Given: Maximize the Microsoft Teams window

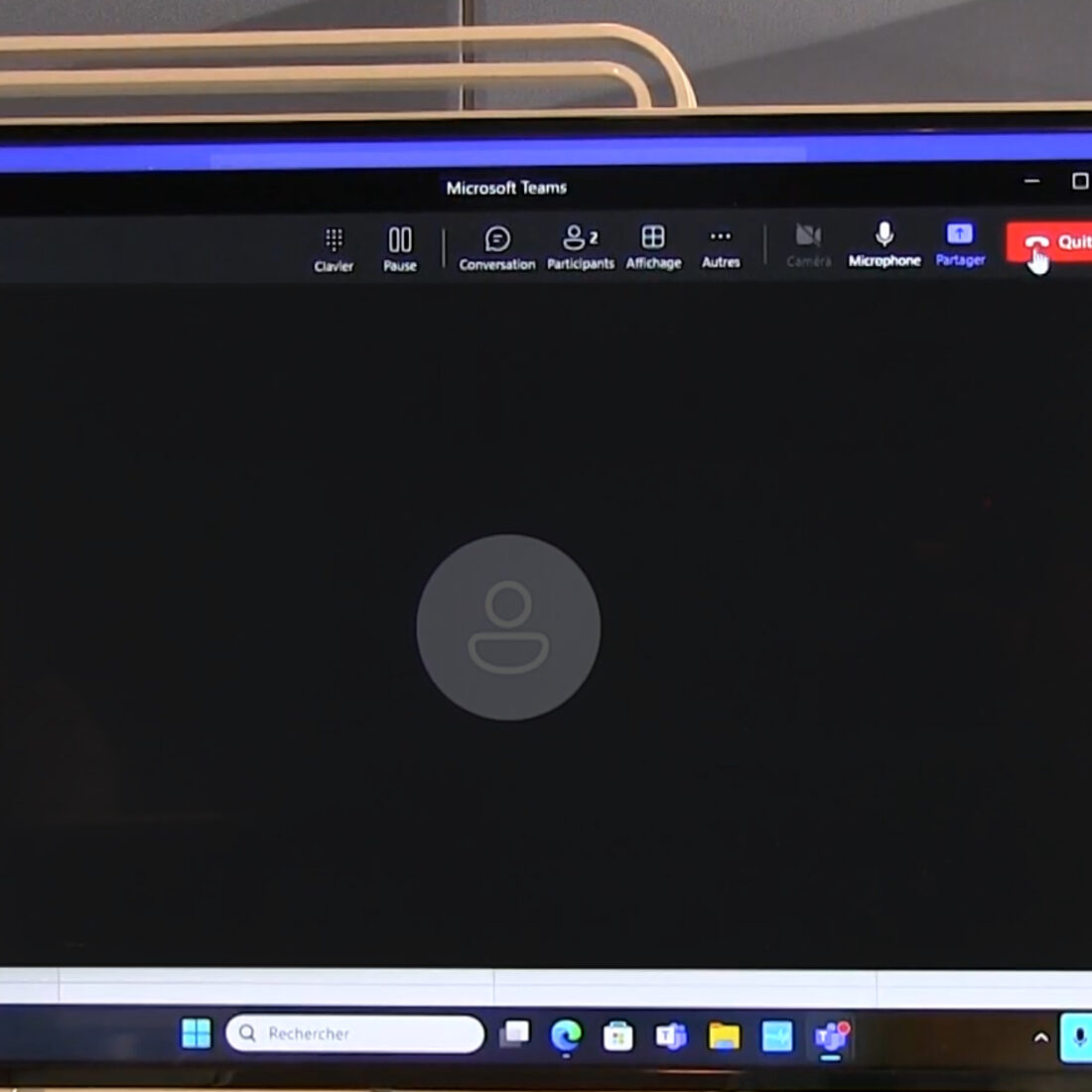Looking at the screenshot, I should (x=1080, y=181).
